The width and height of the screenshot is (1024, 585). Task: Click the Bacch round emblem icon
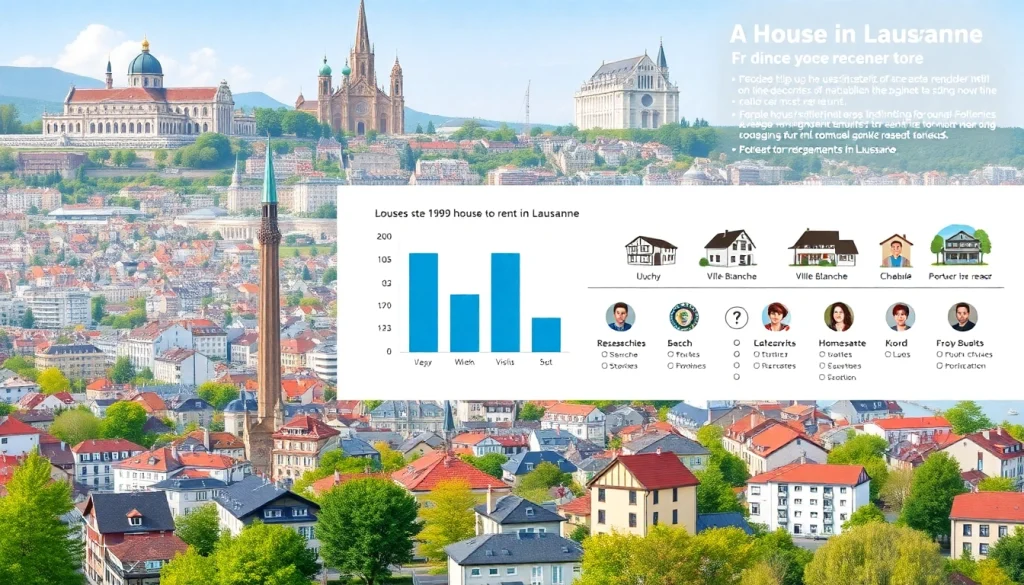(684, 317)
